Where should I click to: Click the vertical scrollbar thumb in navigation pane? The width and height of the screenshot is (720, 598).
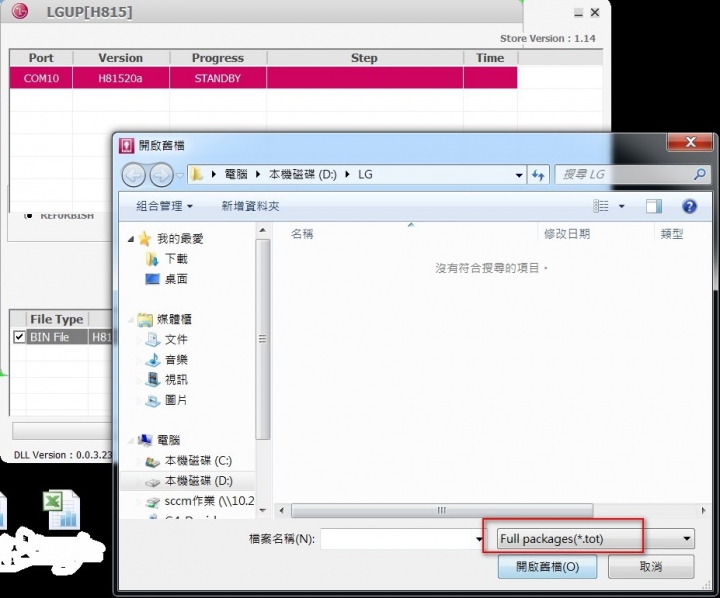coord(263,339)
